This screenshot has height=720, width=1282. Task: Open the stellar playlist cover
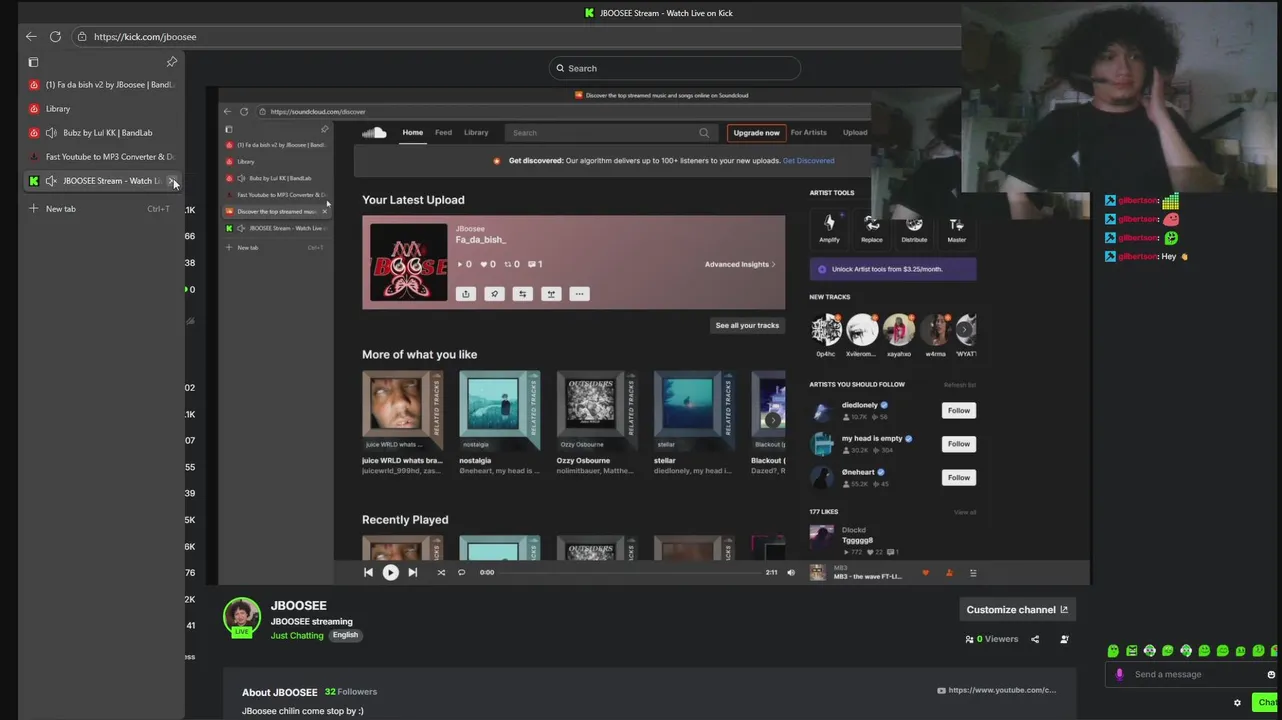[694, 411]
